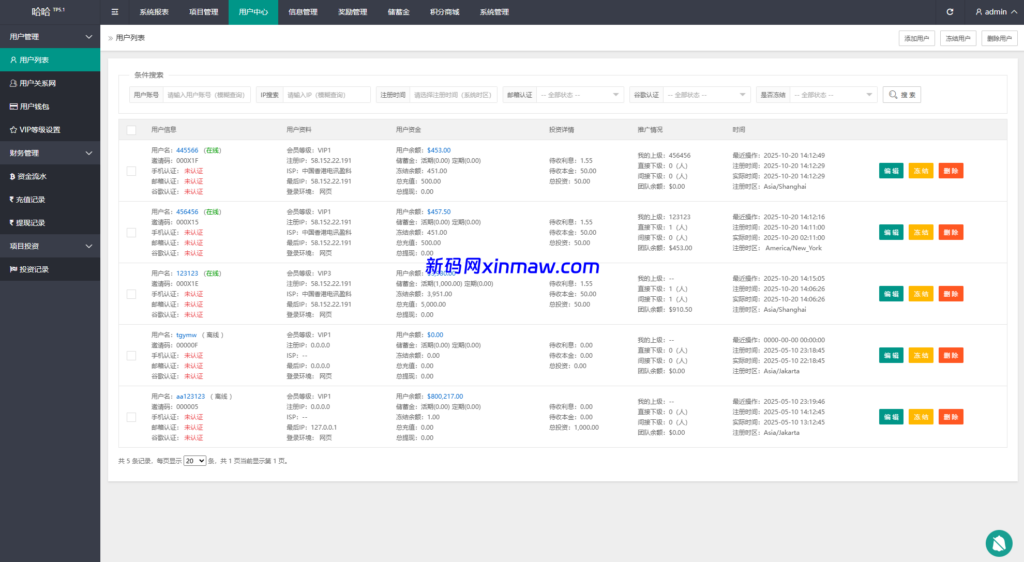Viewport: 1024px width, 562px height.
Task: Click the 添加用户 button
Action: 916,39
